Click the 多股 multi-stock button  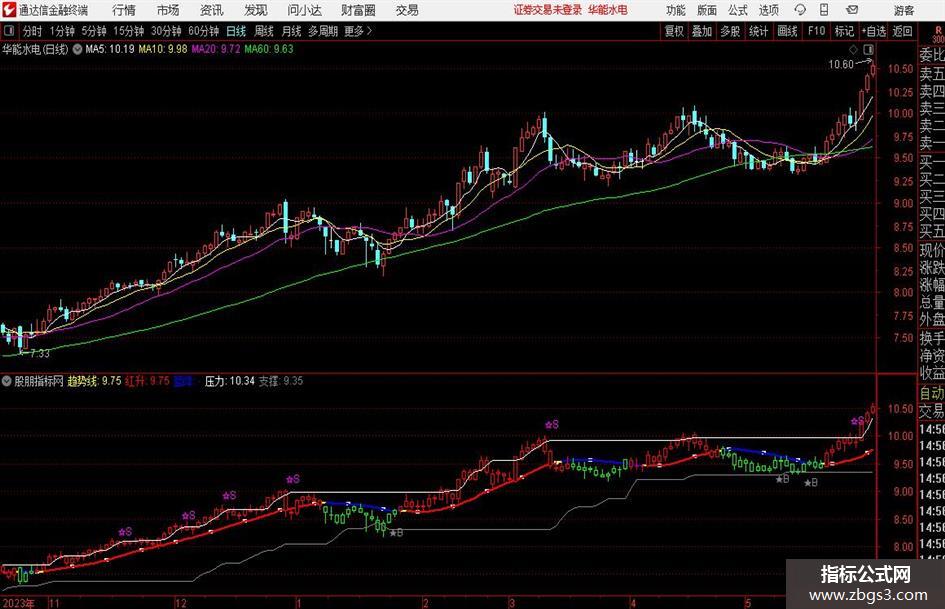point(730,31)
